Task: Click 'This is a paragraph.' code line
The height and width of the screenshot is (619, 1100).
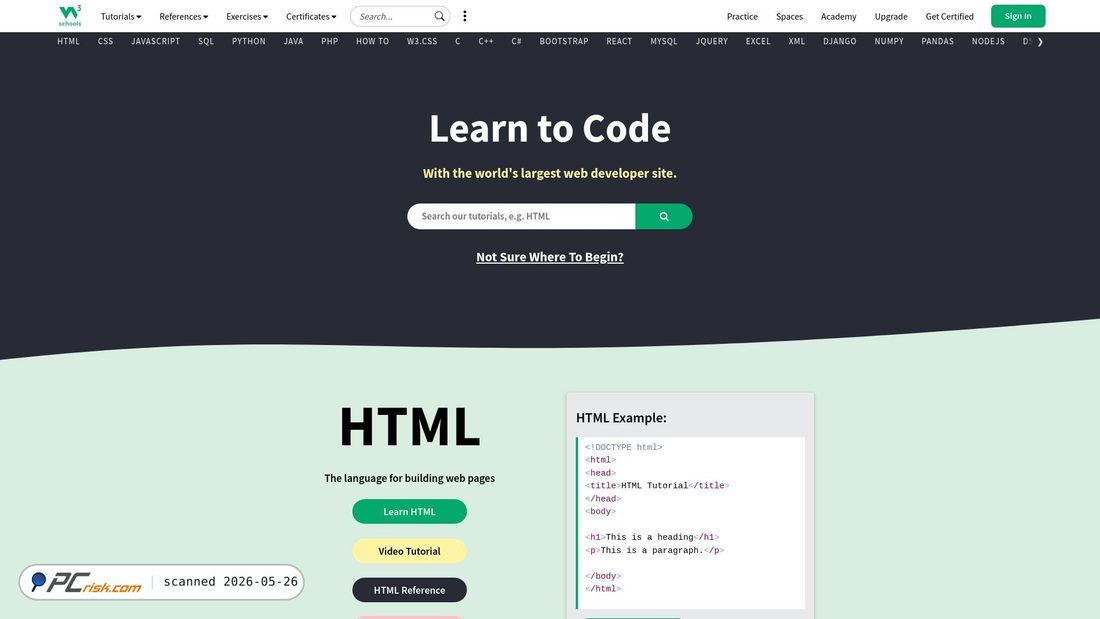Action: (655, 550)
